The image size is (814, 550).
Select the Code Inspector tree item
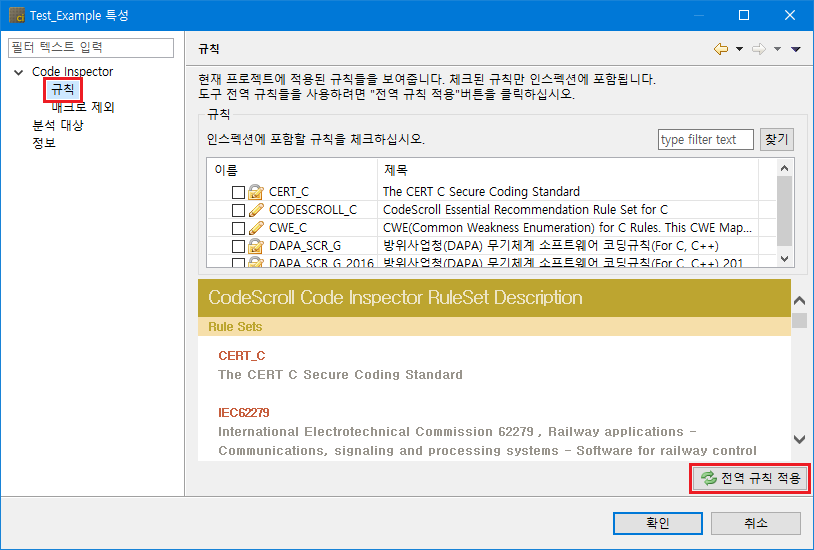(x=72, y=72)
